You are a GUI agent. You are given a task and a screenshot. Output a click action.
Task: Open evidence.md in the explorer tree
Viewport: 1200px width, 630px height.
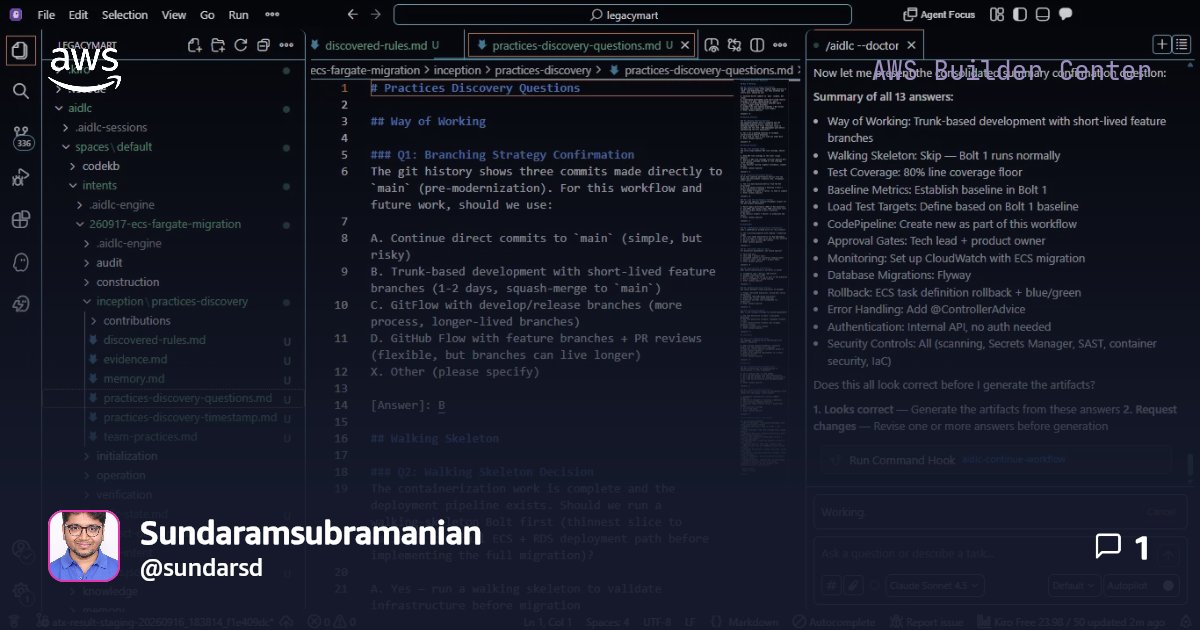pyautogui.click(x=135, y=360)
